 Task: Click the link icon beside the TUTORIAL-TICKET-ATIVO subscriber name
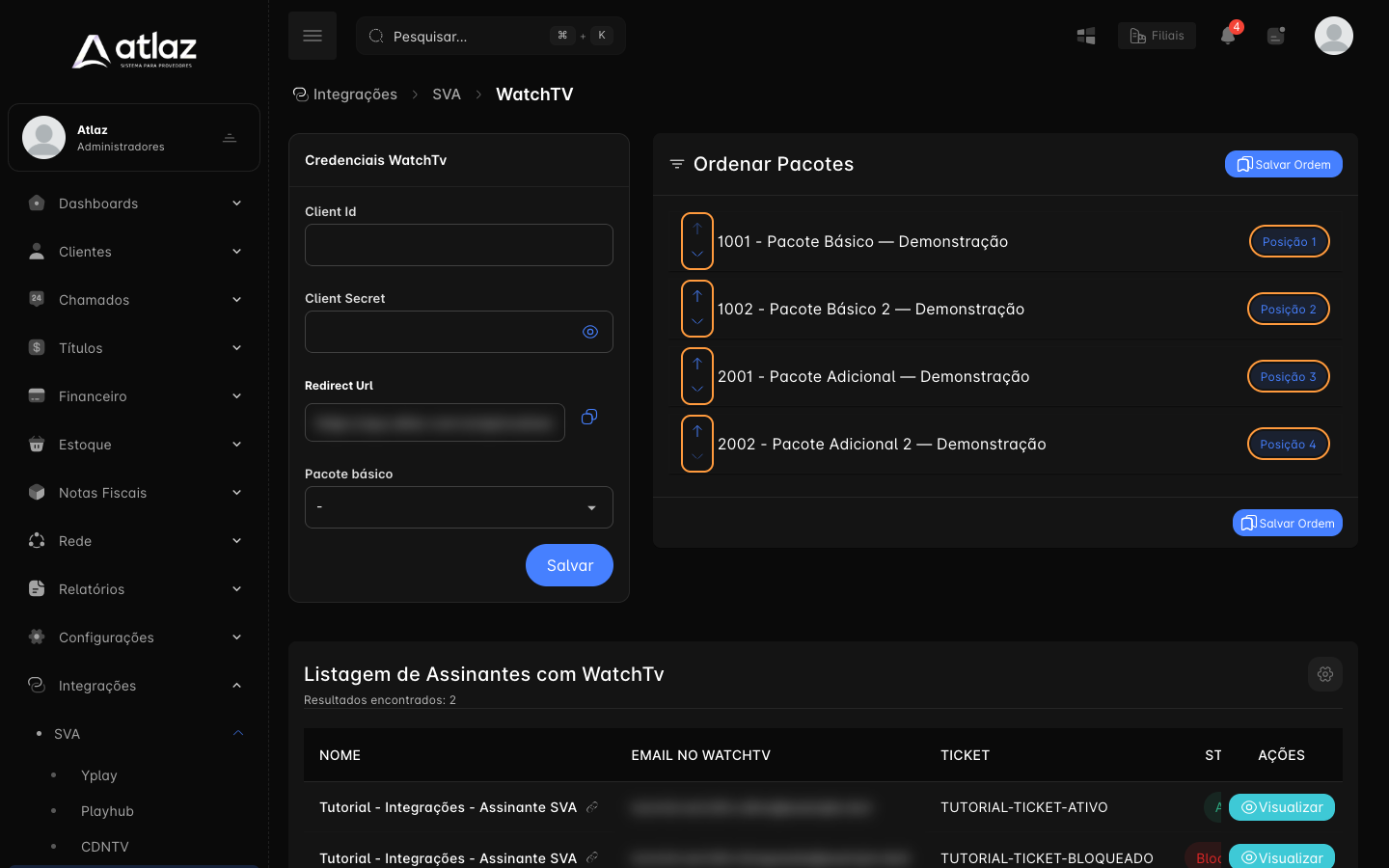click(x=592, y=807)
